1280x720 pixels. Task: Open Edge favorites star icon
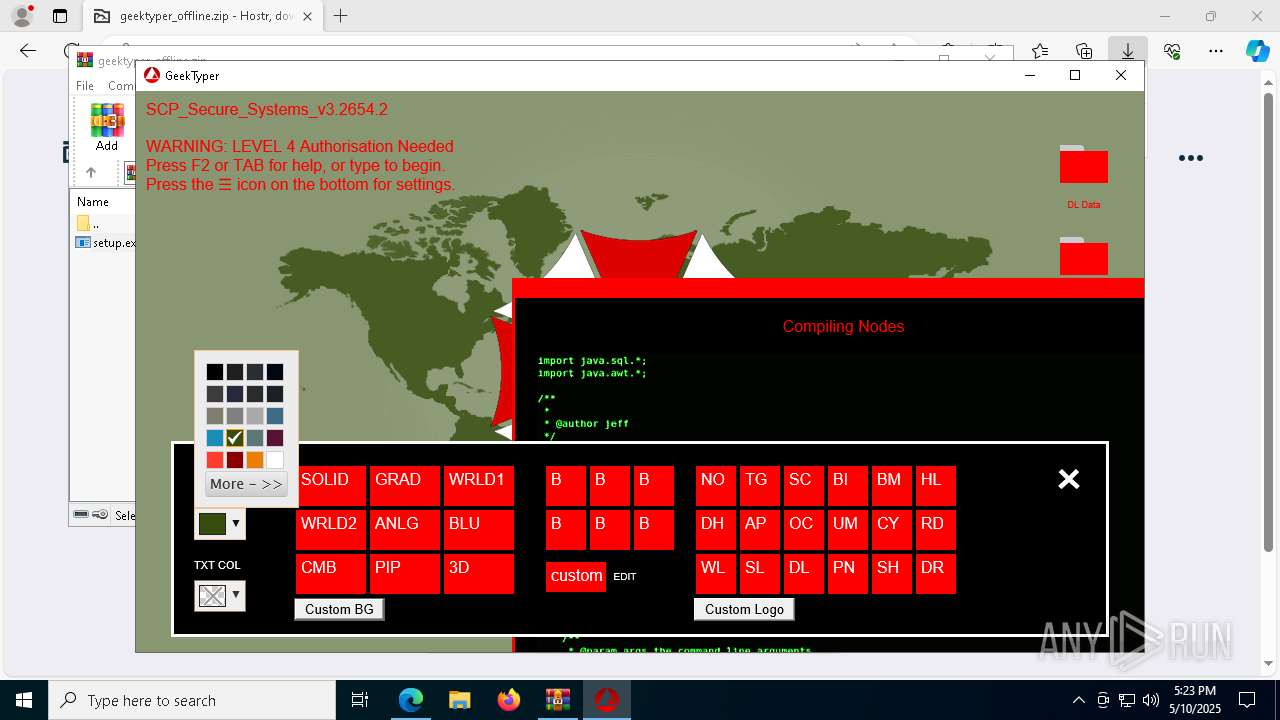(x=1040, y=51)
